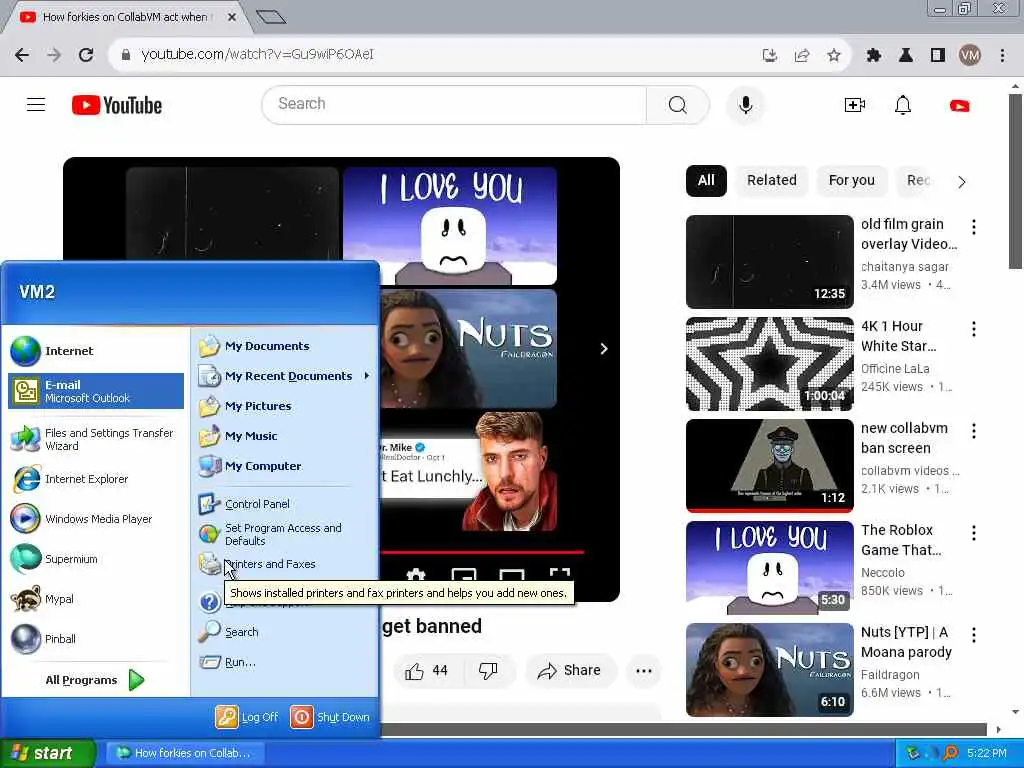The height and width of the screenshot is (768, 1024).
Task: Open YouTube hamburger guide menu
Action: (36, 104)
